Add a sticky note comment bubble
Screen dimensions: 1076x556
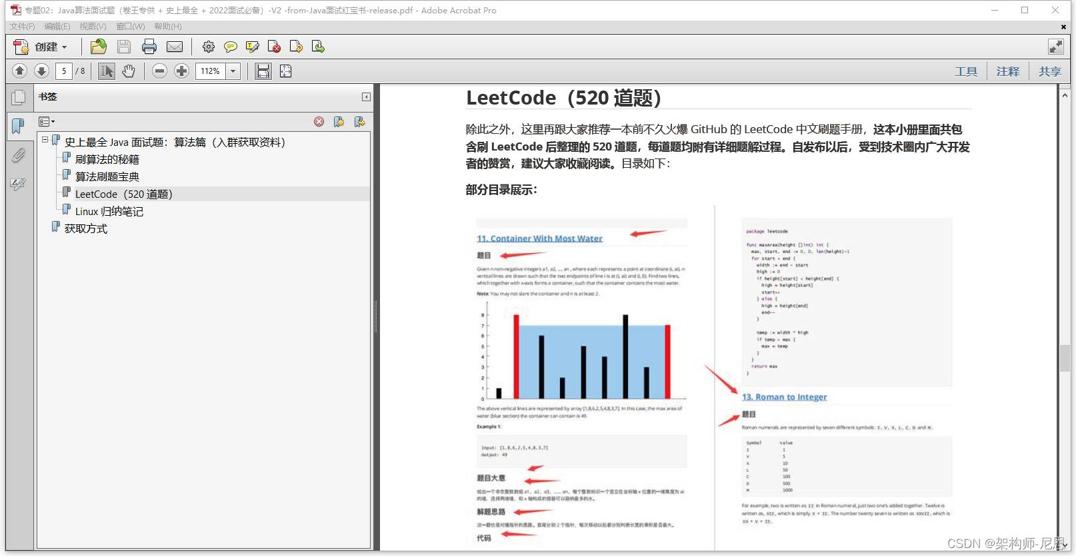click(x=231, y=47)
